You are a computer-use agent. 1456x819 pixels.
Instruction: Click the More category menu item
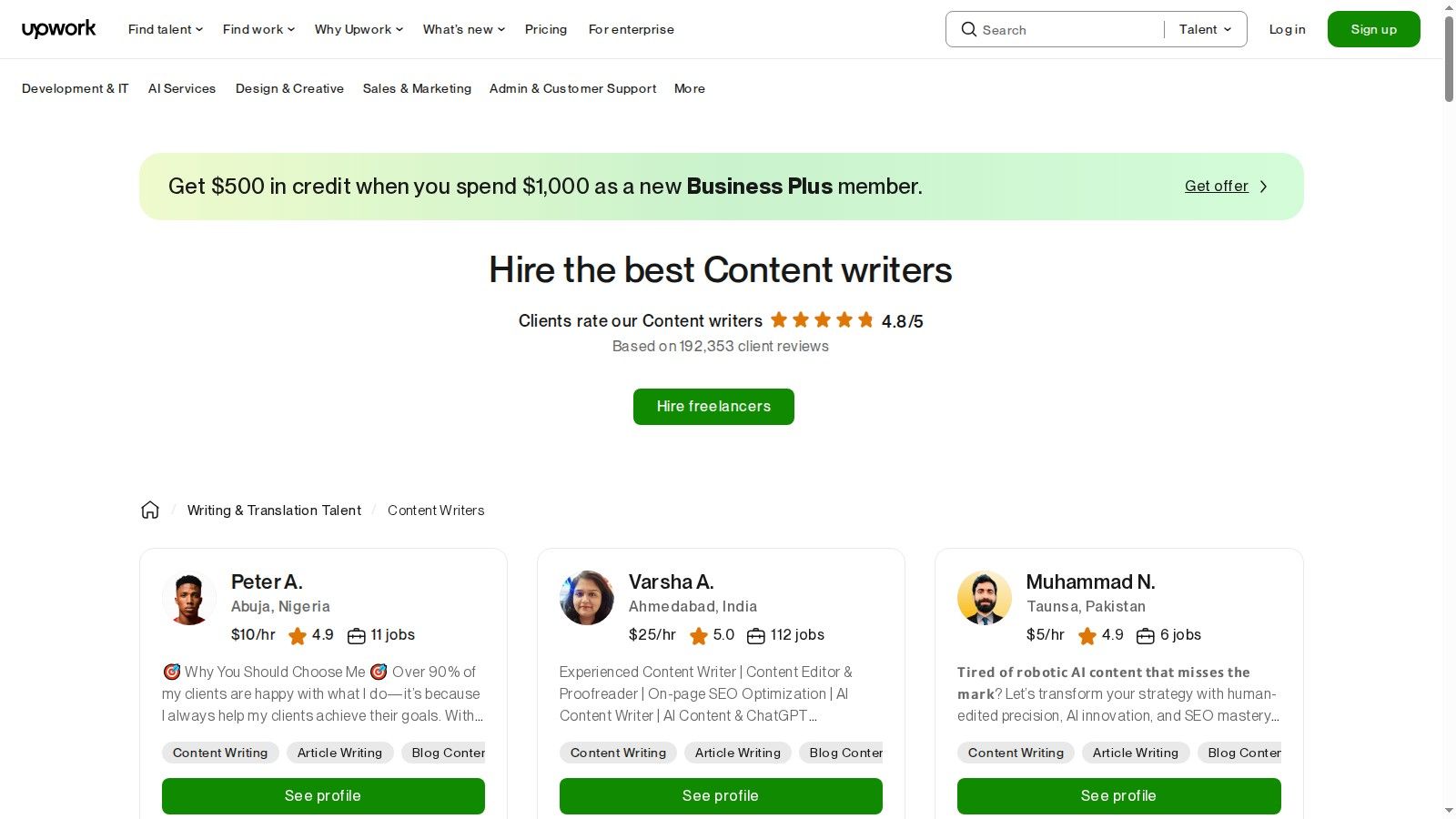tap(689, 88)
